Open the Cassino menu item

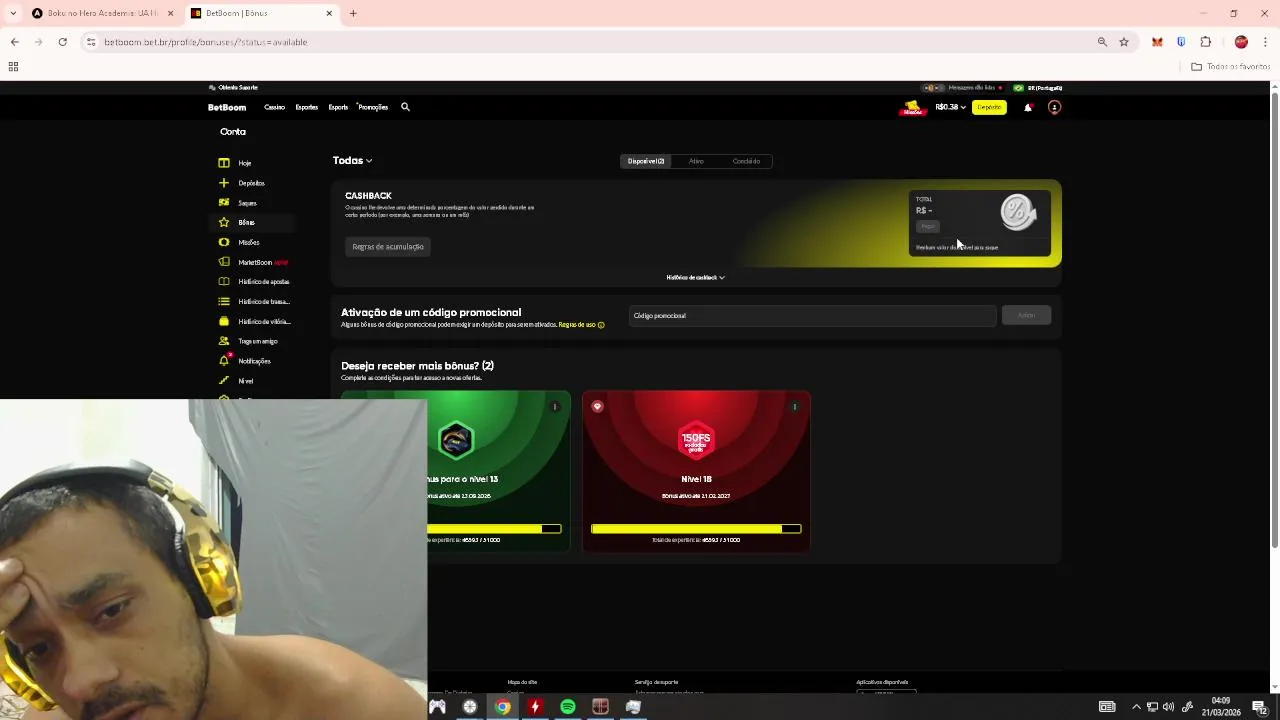tap(274, 107)
